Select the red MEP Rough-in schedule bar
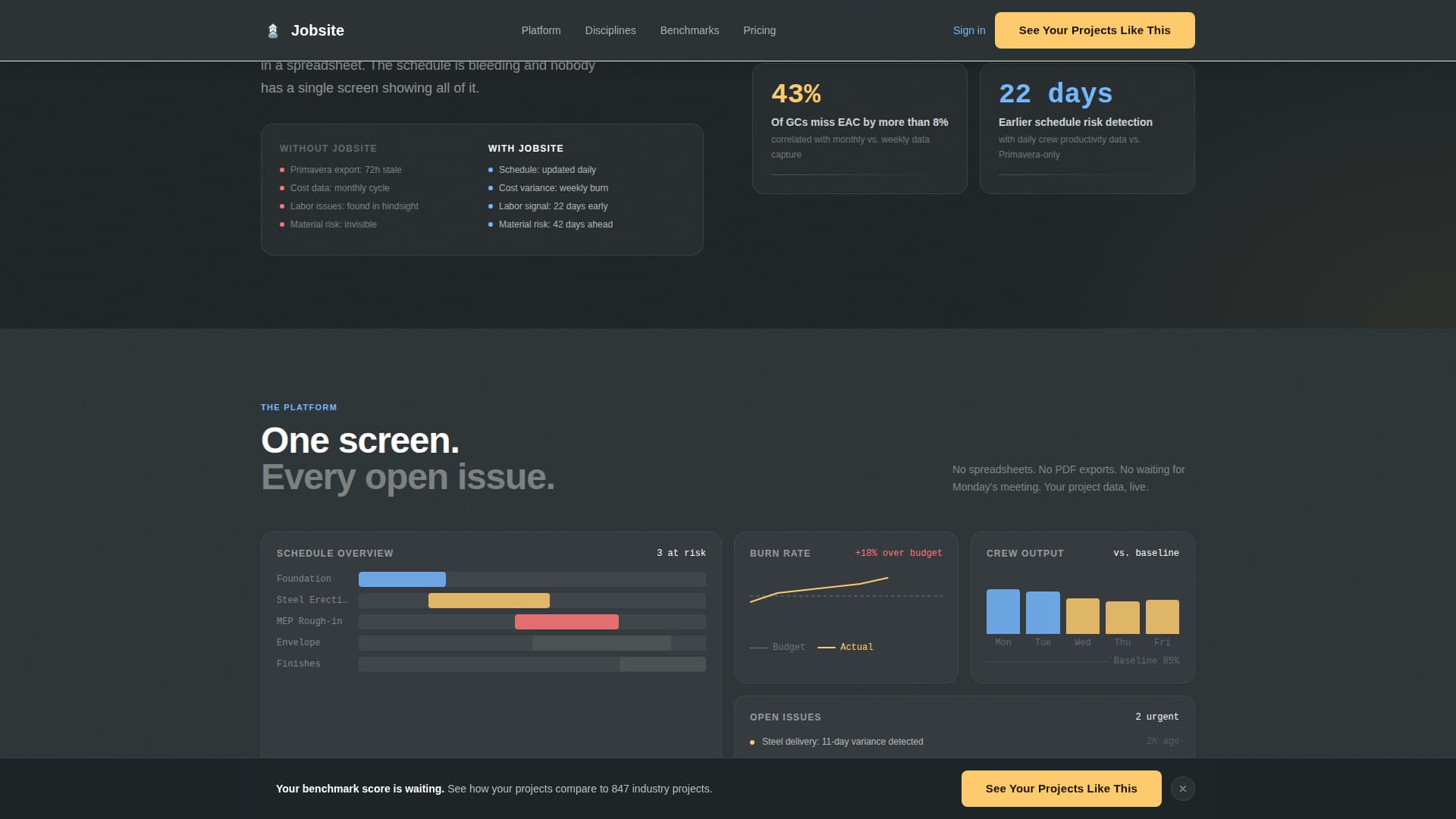The image size is (1456, 819). (566, 622)
